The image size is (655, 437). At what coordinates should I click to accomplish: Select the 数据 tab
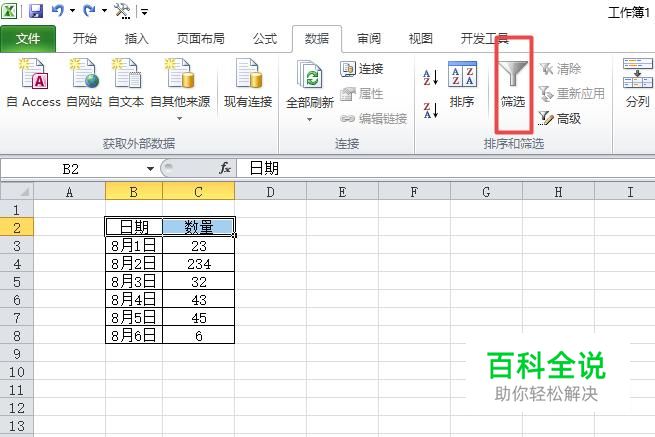click(x=317, y=39)
